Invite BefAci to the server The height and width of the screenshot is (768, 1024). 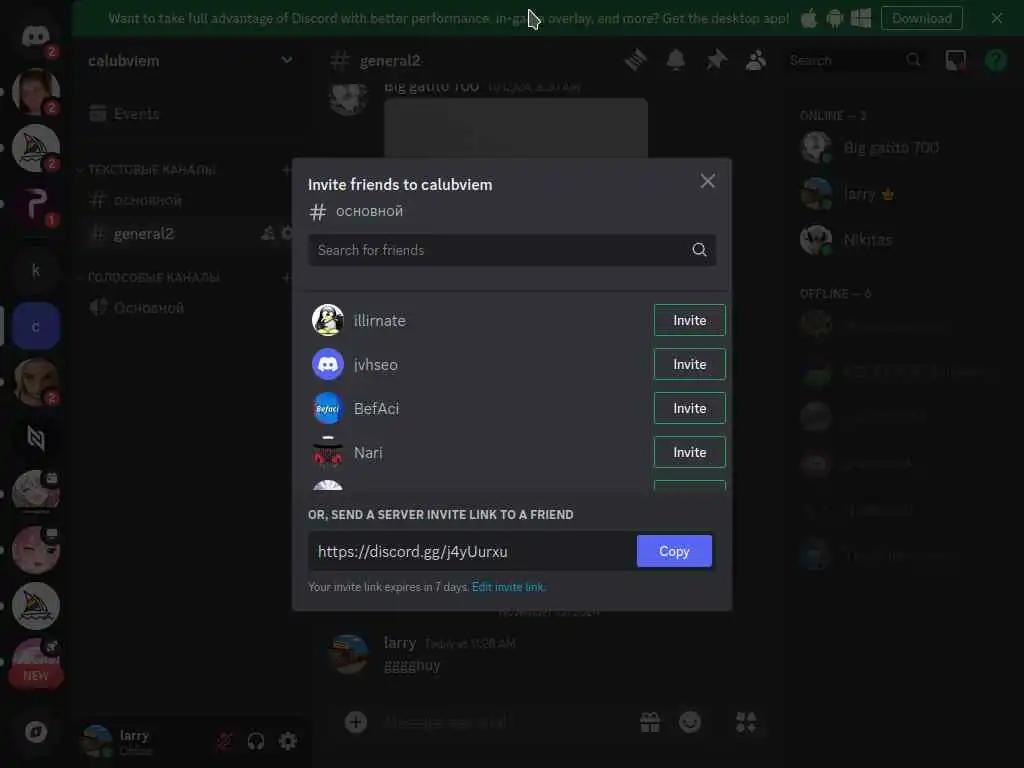point(689,408)
